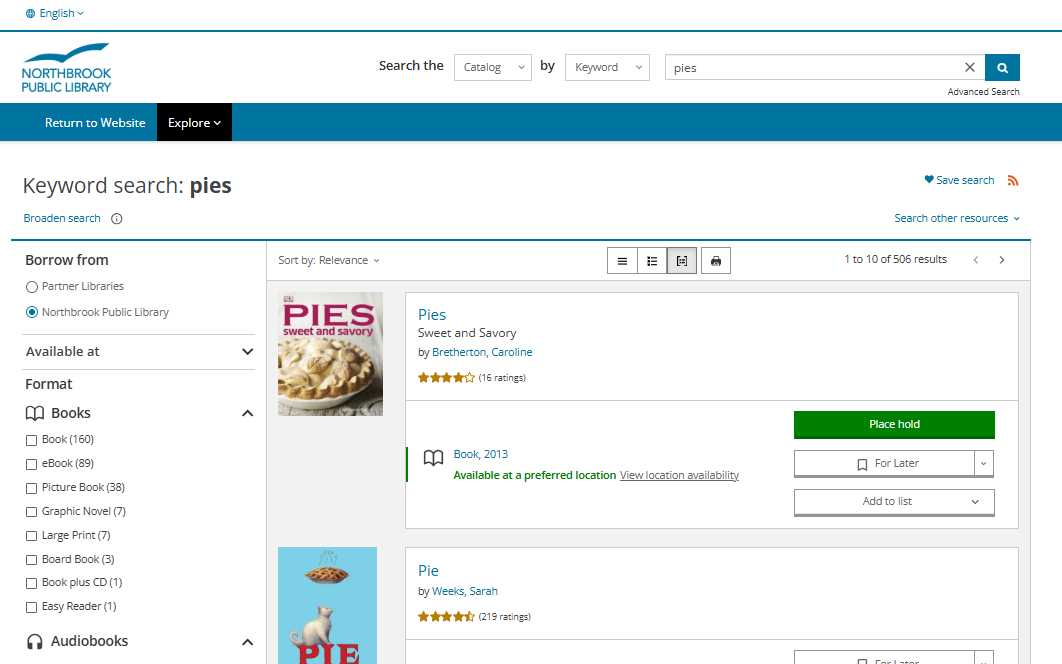Click the star rating for Pie by Weeks
This screenshot has height=664, width=1062.
(x=446, y=617)
